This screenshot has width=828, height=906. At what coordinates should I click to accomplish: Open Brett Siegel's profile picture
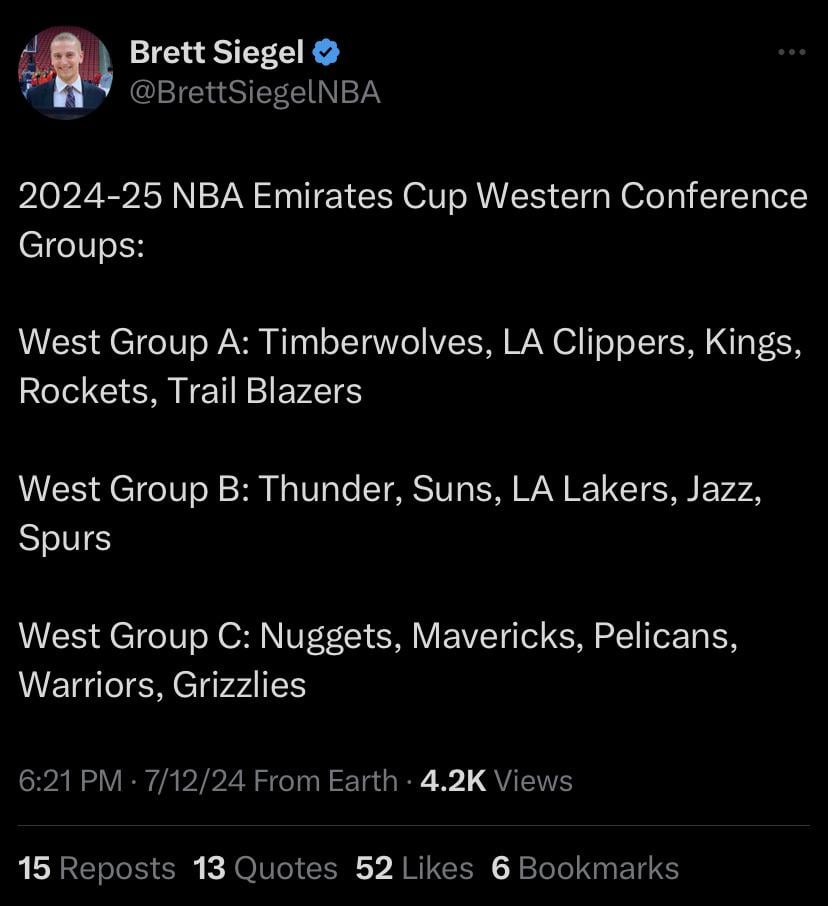[x=66, y=72]
